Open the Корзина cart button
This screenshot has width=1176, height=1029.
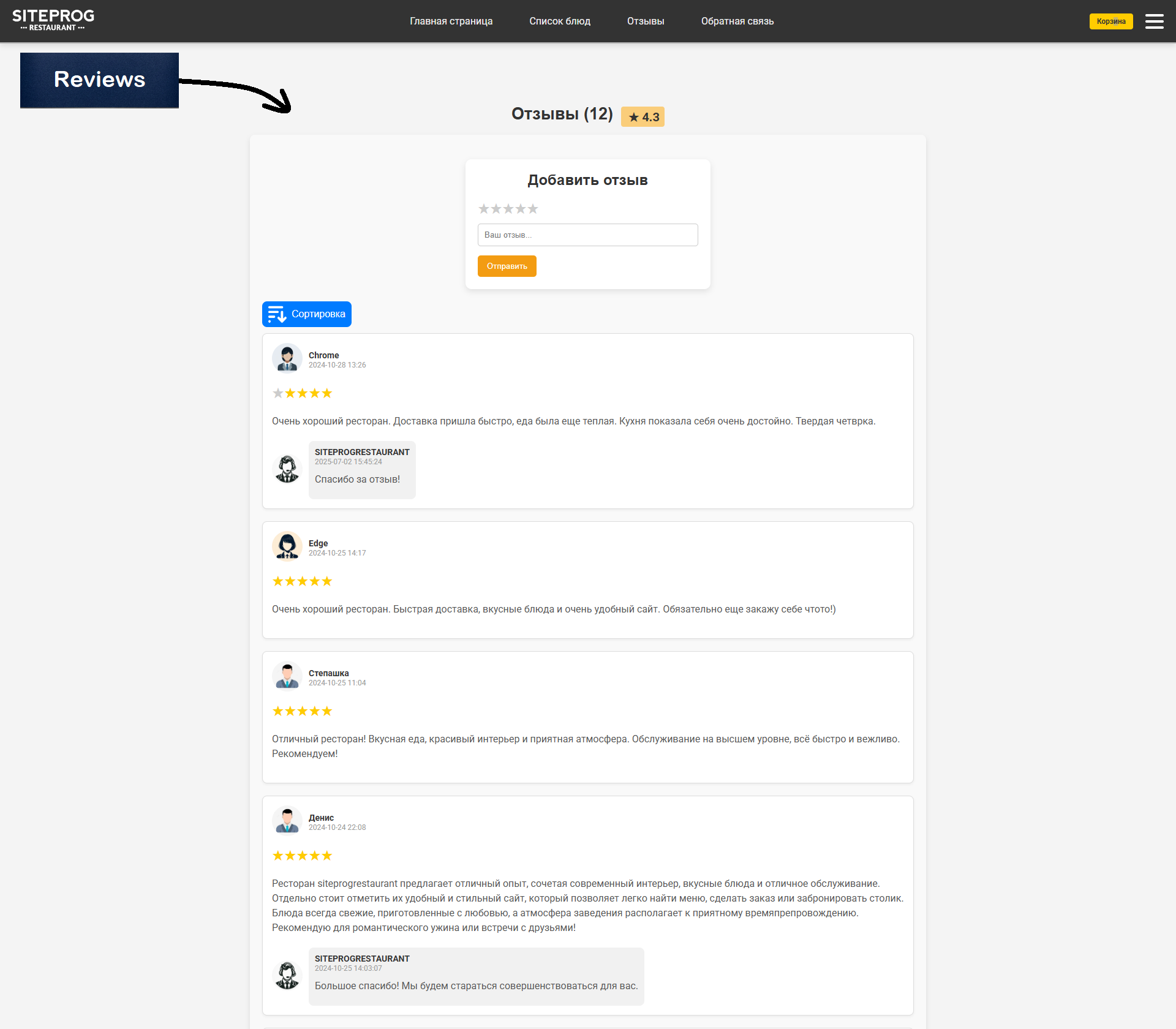[x=1110, y=21]
